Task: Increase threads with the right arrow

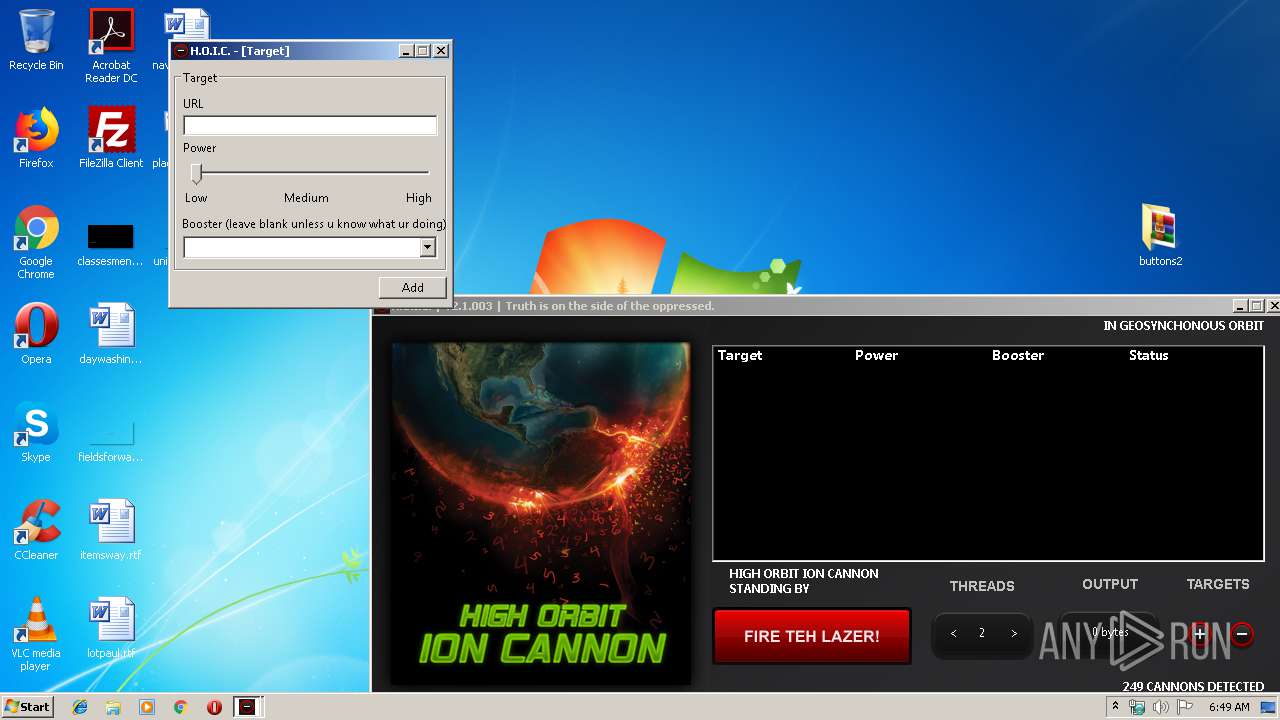Action: point(1014,633)
